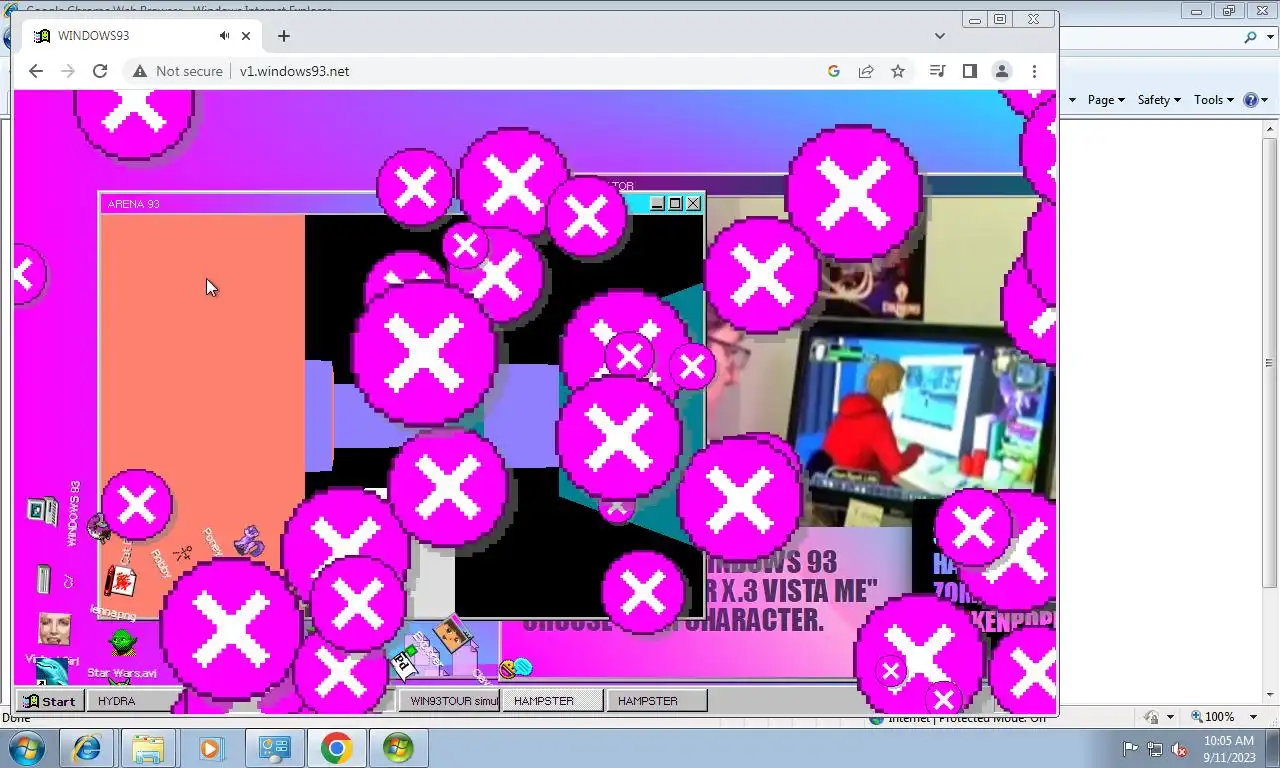Open the Google icon in the address bar
1280x768 pixels.
point(834,71)
